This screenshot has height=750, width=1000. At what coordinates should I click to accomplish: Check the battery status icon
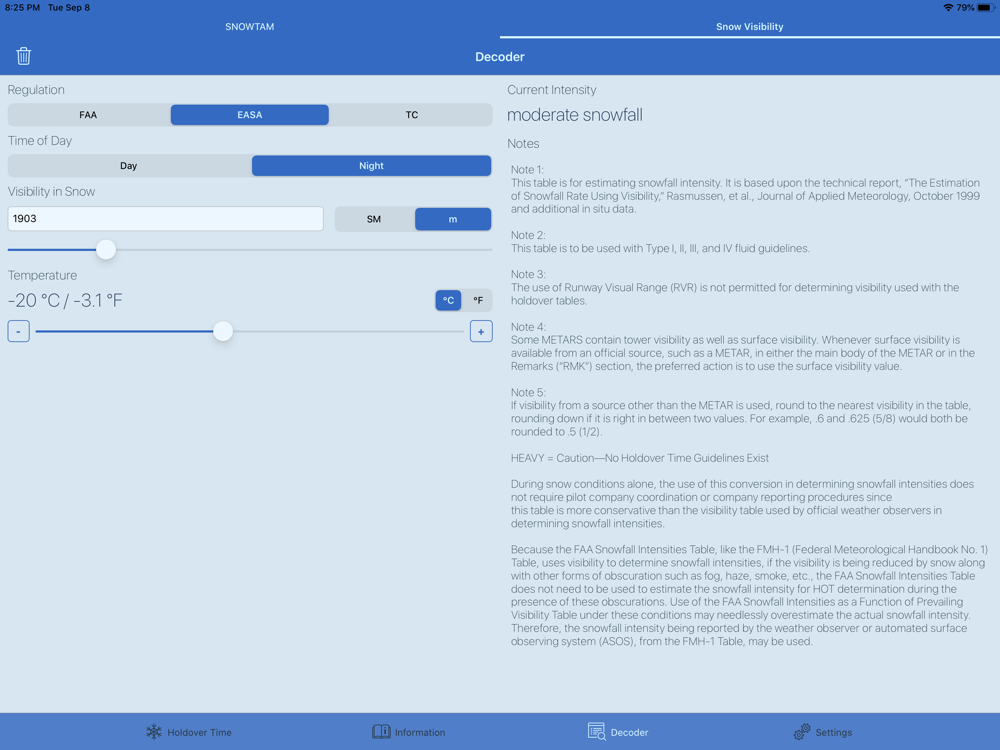point(986,8)
